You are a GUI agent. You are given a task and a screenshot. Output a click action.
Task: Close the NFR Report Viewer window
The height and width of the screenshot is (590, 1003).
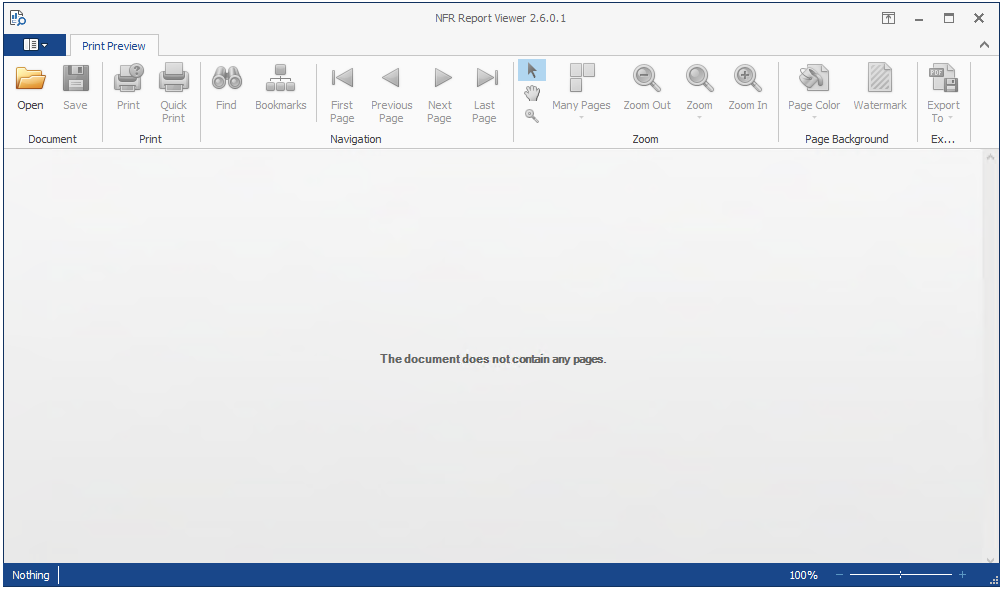pos(979,18)
